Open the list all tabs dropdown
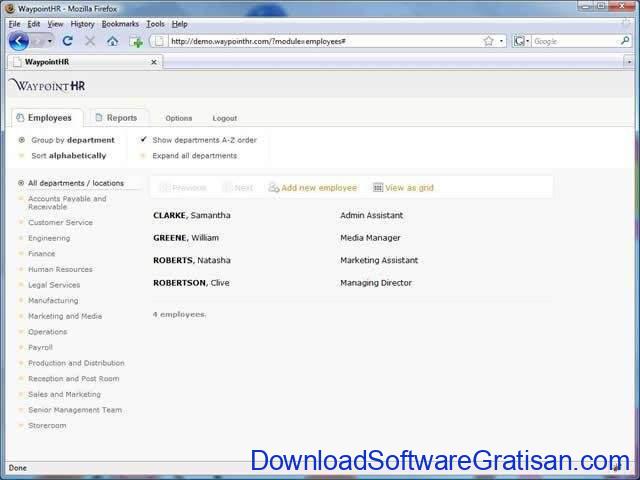 (629, 62)
